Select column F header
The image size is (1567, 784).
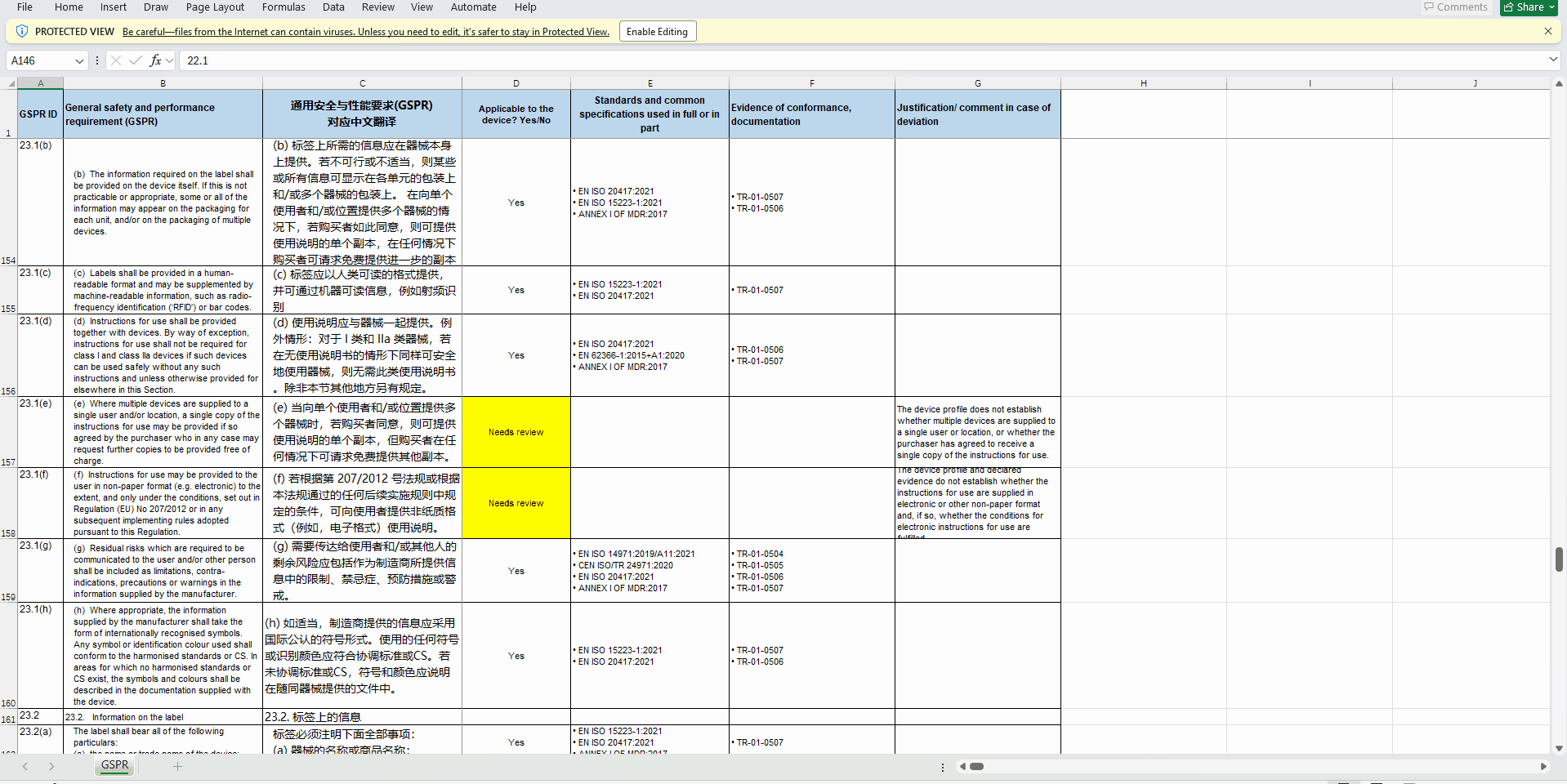coord(812,83)
